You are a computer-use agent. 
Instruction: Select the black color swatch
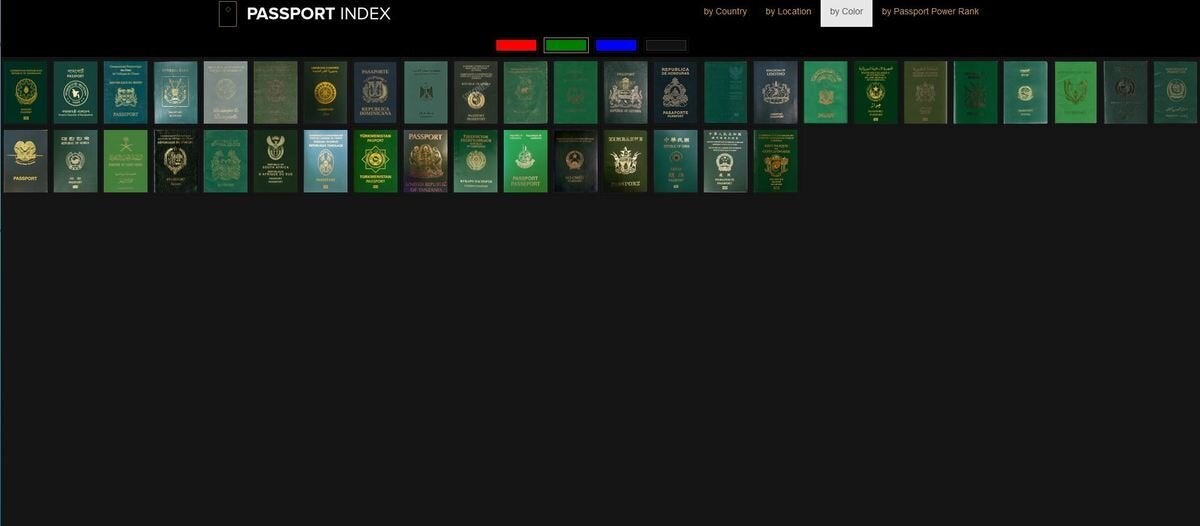[666, 45]
